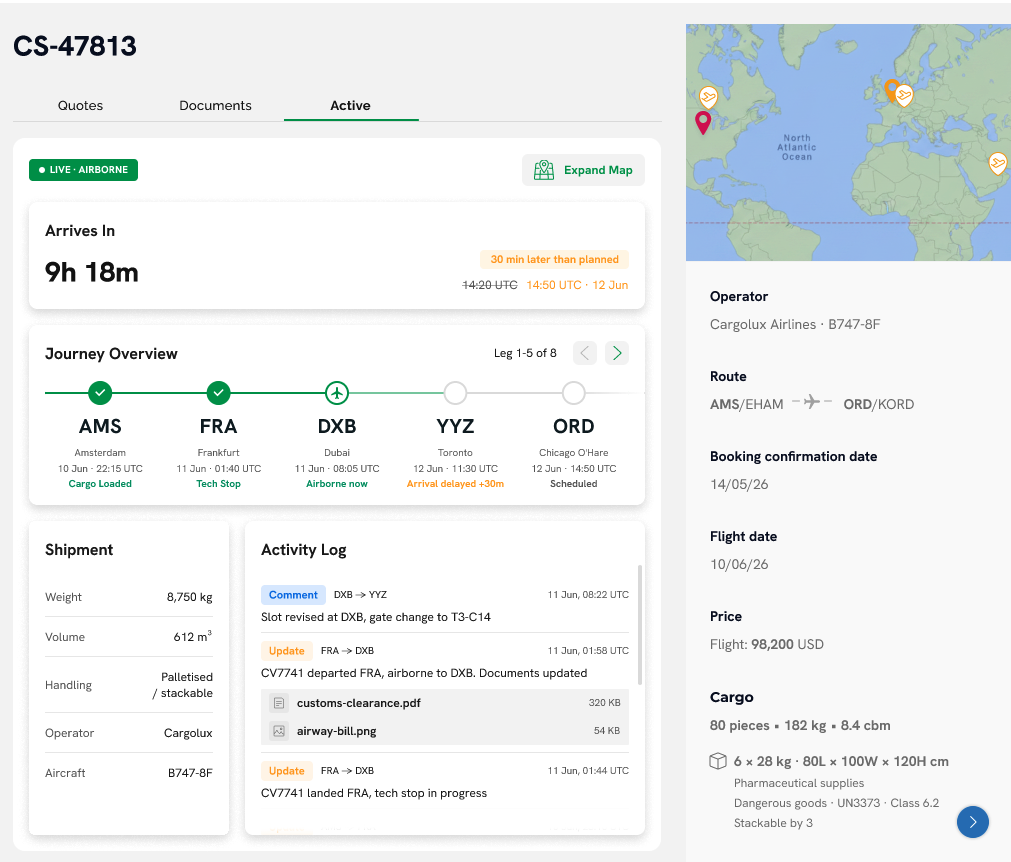Open the Quotes tab

tap(80, 105)
